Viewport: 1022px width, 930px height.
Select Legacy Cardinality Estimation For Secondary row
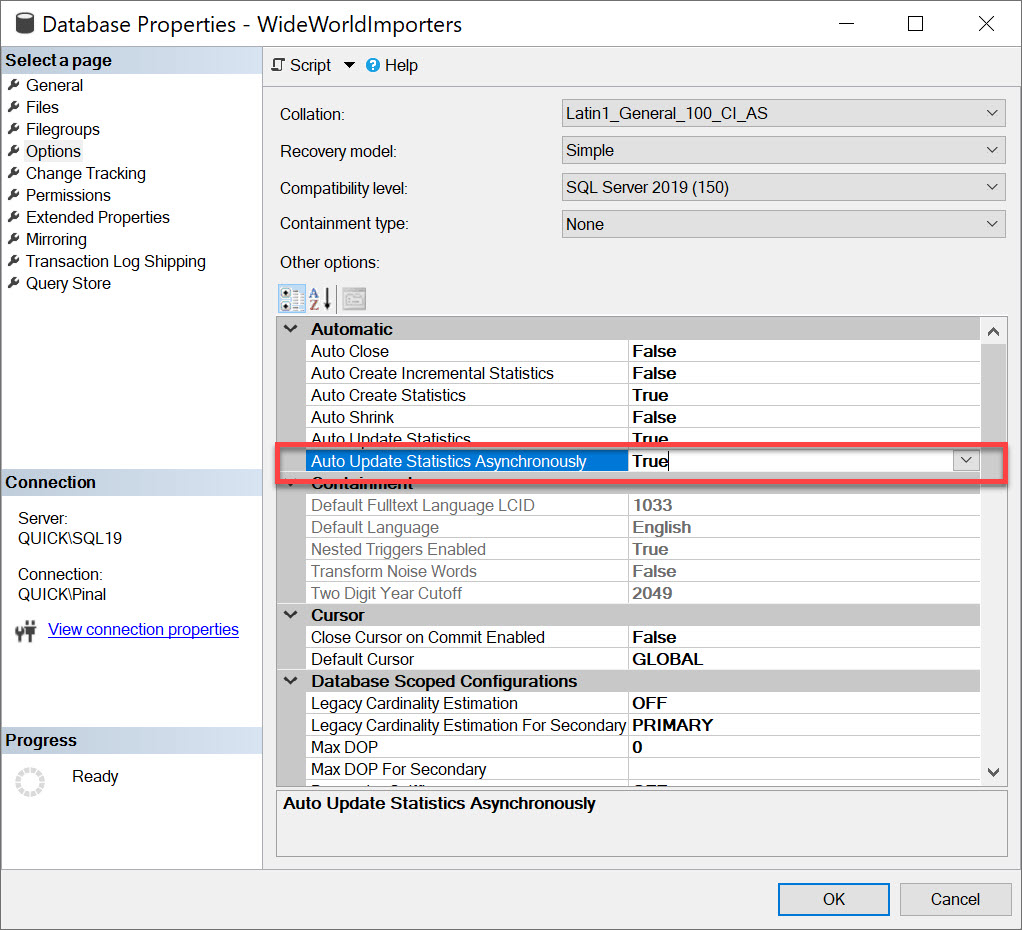point(642,725)
